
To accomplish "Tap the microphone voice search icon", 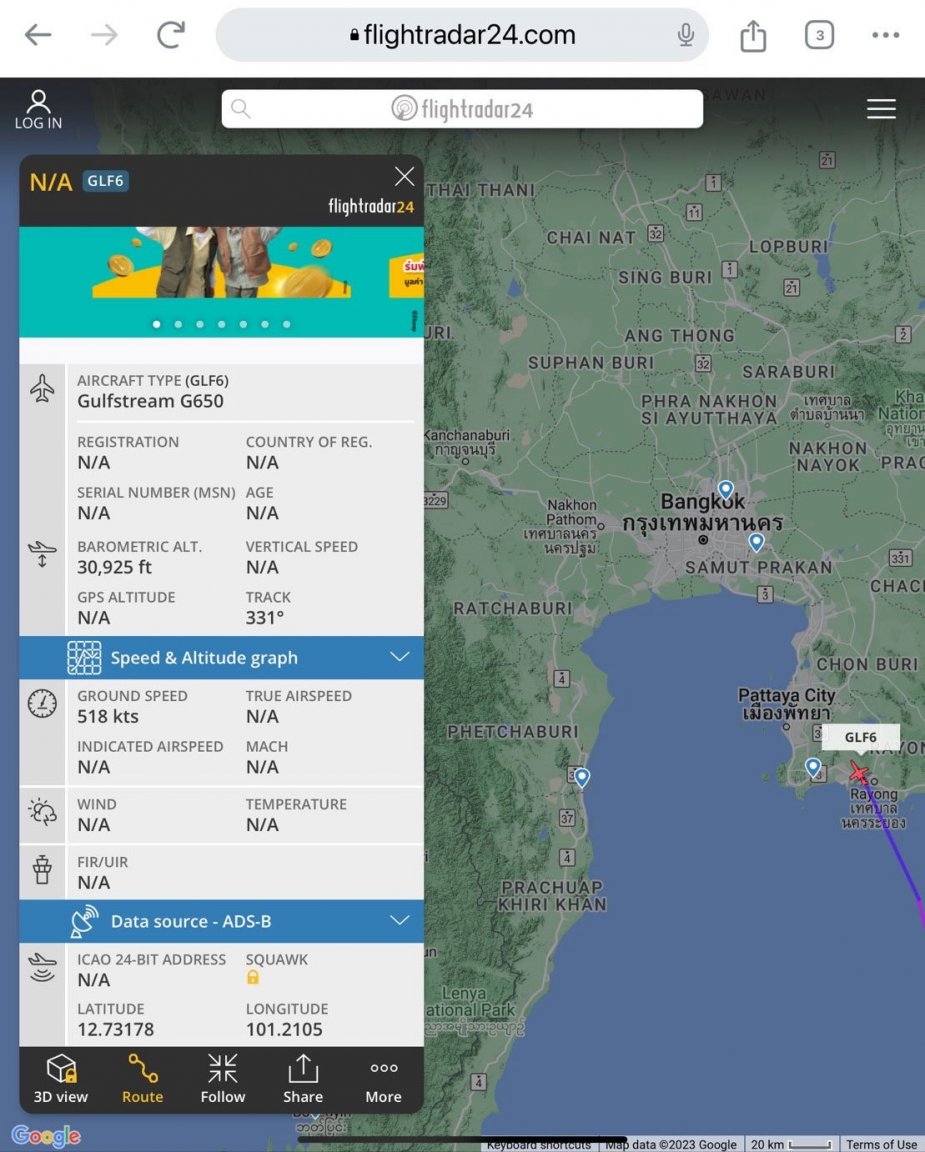I will [685, 35].
